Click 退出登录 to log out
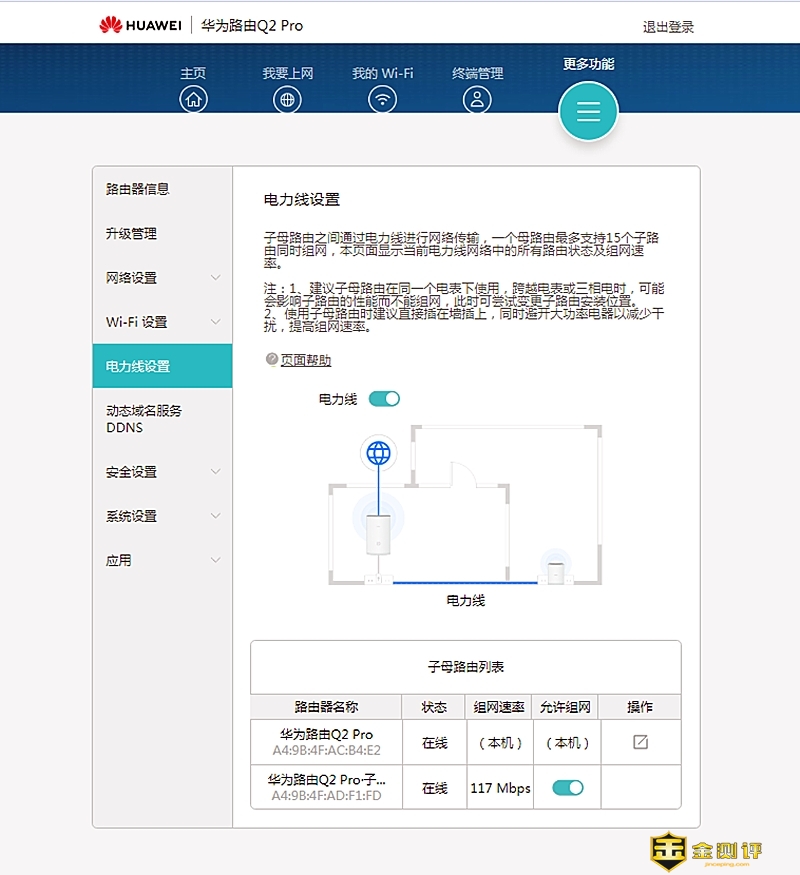The width and height of the screenshot is (800, 875). point(668,27)
